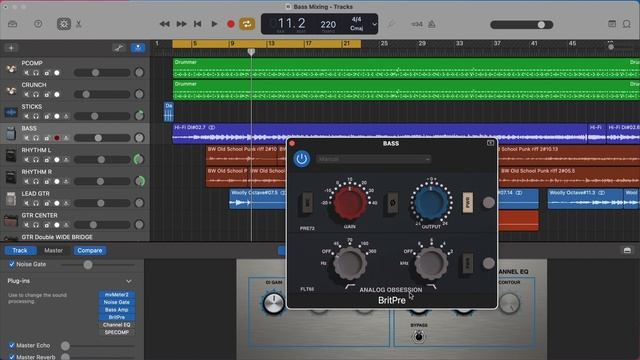Click the Rewind transport button
Screen dimensions: 640x360
click(x=164, y=24)
